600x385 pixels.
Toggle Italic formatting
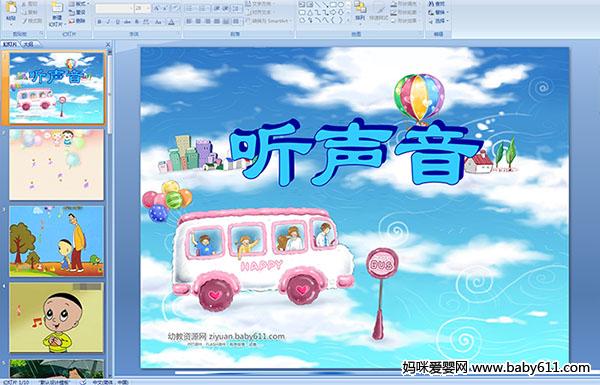point(108,22)
